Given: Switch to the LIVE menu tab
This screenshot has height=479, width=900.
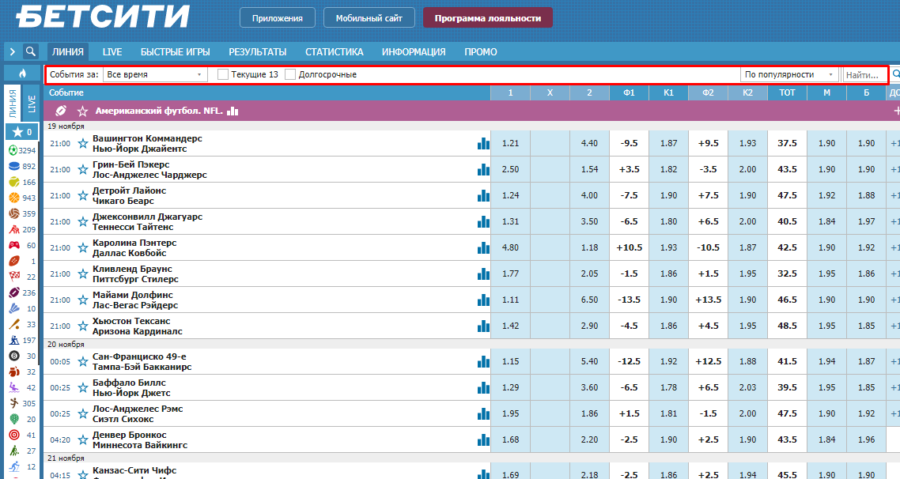Looking at the screenshot, I should coord(112,52).
